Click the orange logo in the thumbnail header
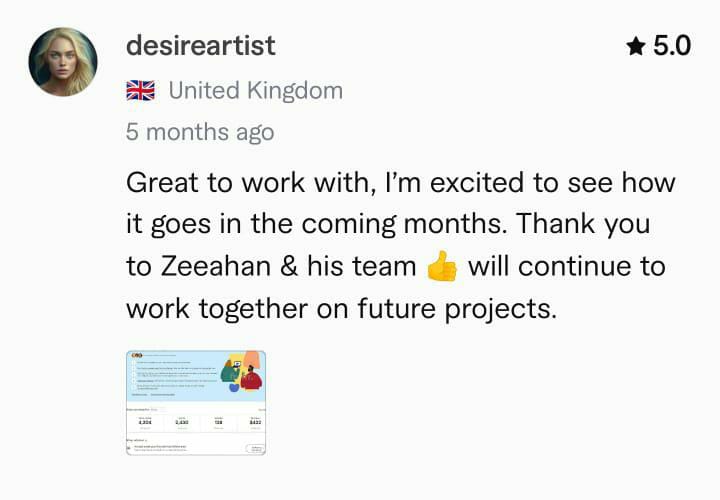Screen dimensions: 720x500 point(137,355)
